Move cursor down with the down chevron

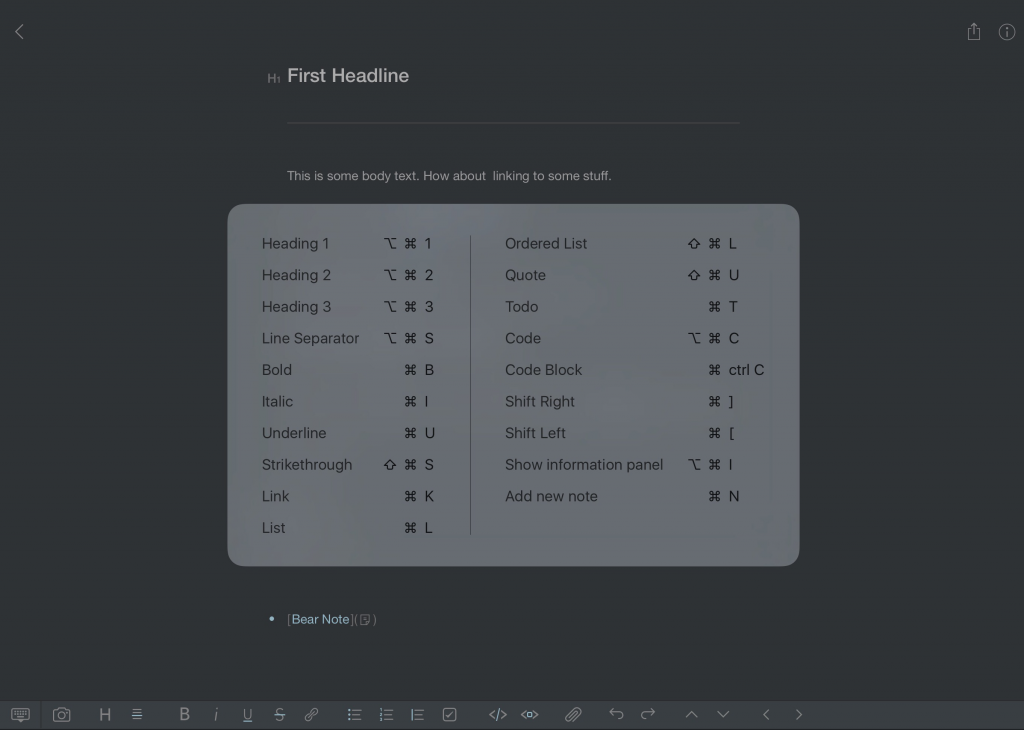coord(723,714)
